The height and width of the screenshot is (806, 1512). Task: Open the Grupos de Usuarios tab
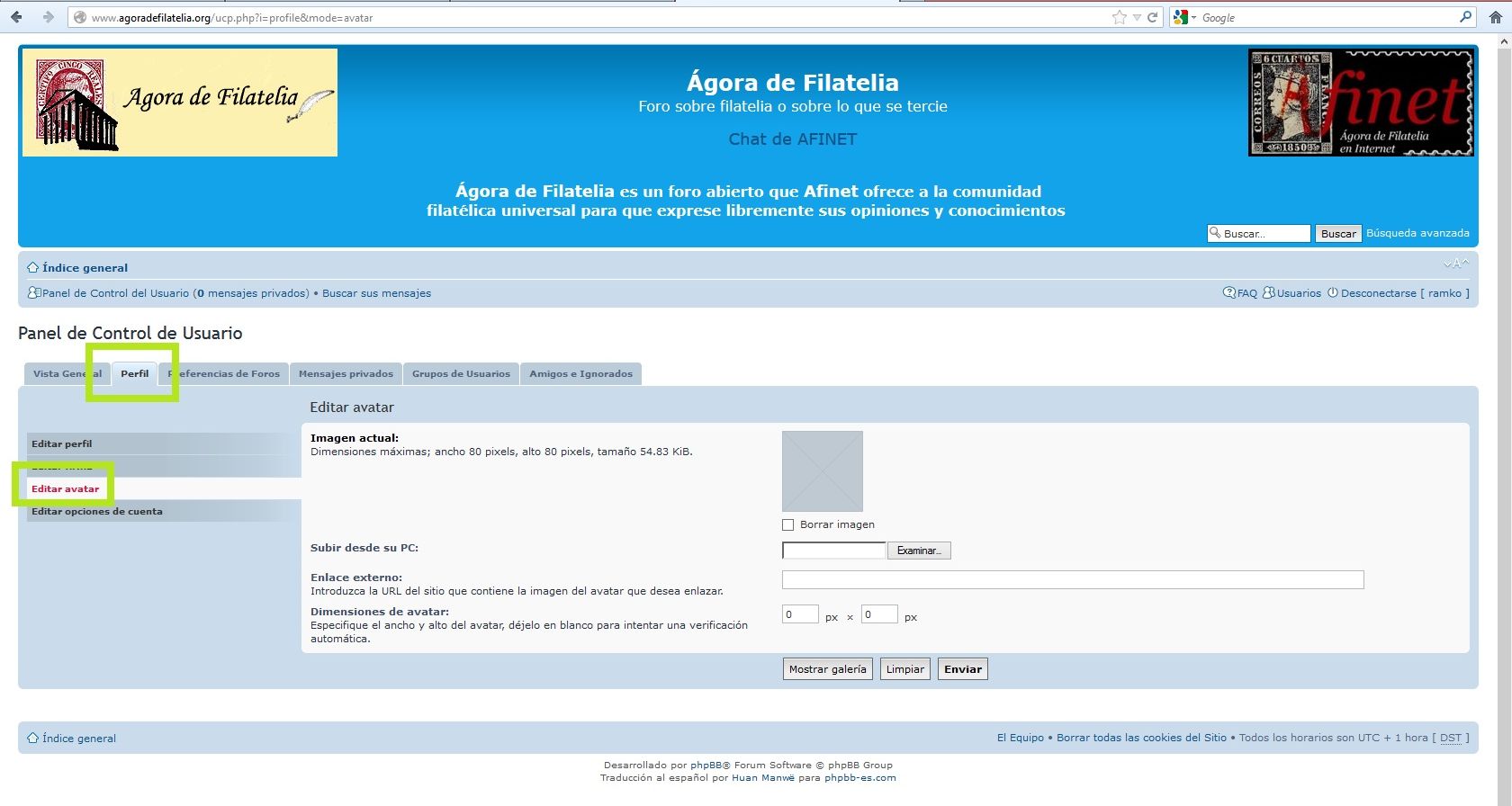[461, 373]
